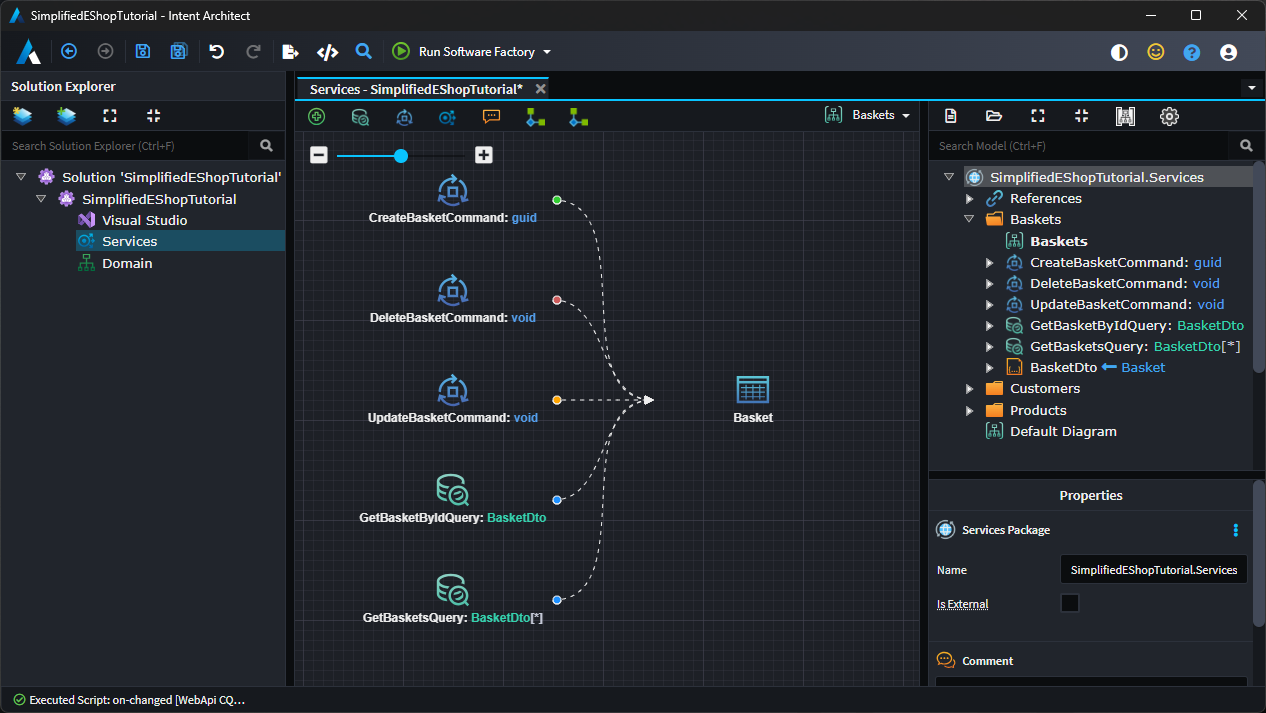Close the Services - SimplifiedEShopTutorial tab
Screen dimensions: 1266x713
540,89
